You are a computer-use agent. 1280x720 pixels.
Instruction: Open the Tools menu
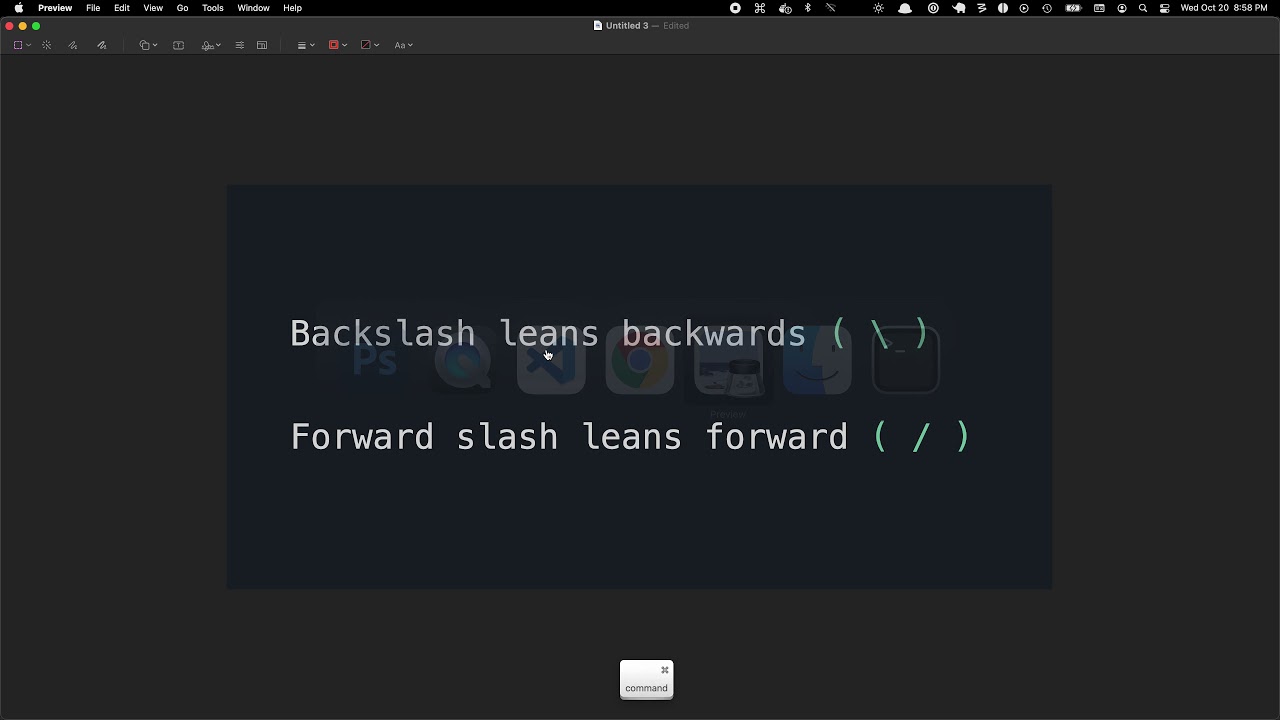[x=213, y=8]
